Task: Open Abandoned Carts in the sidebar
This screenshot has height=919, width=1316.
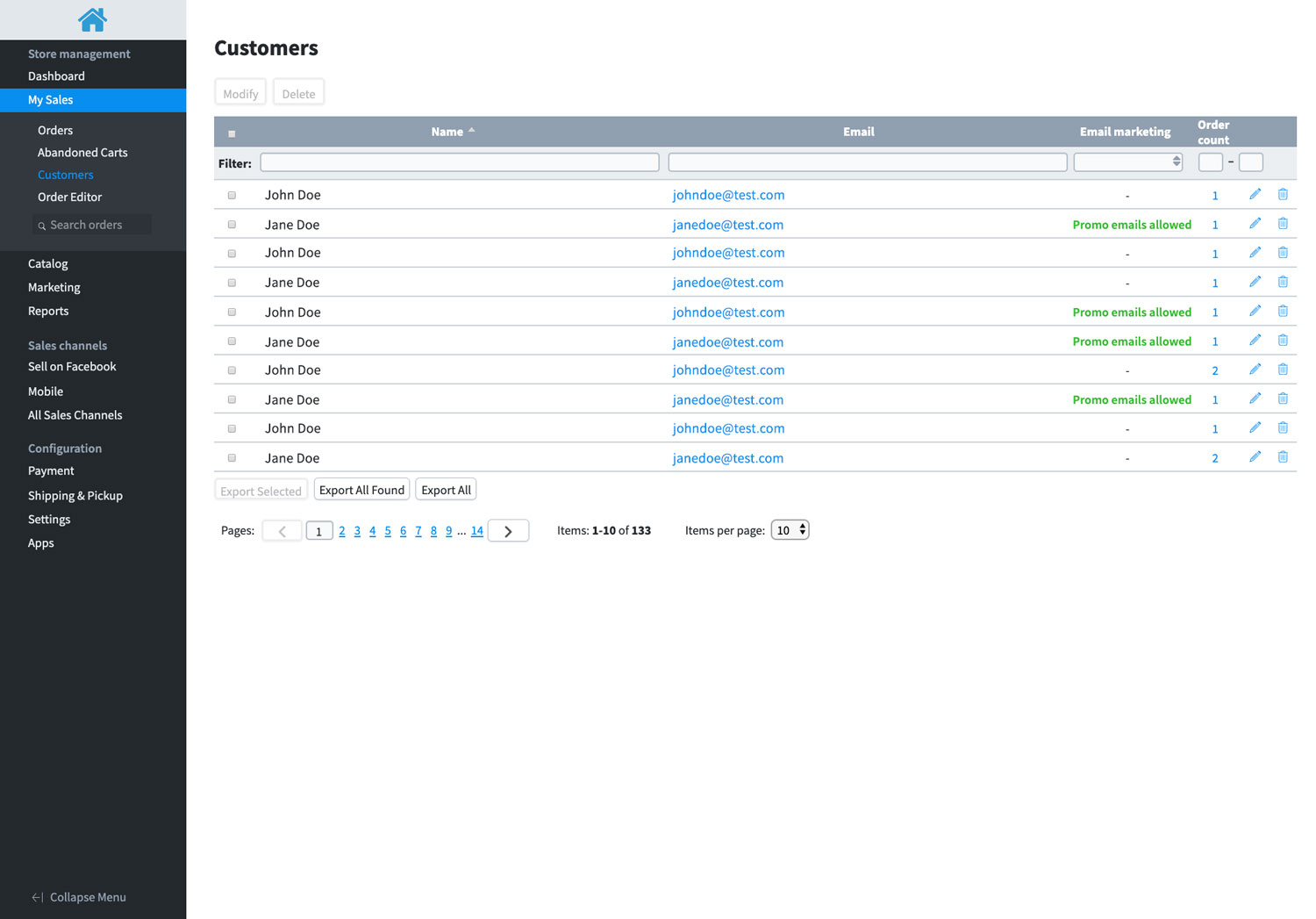Action: 82,153
